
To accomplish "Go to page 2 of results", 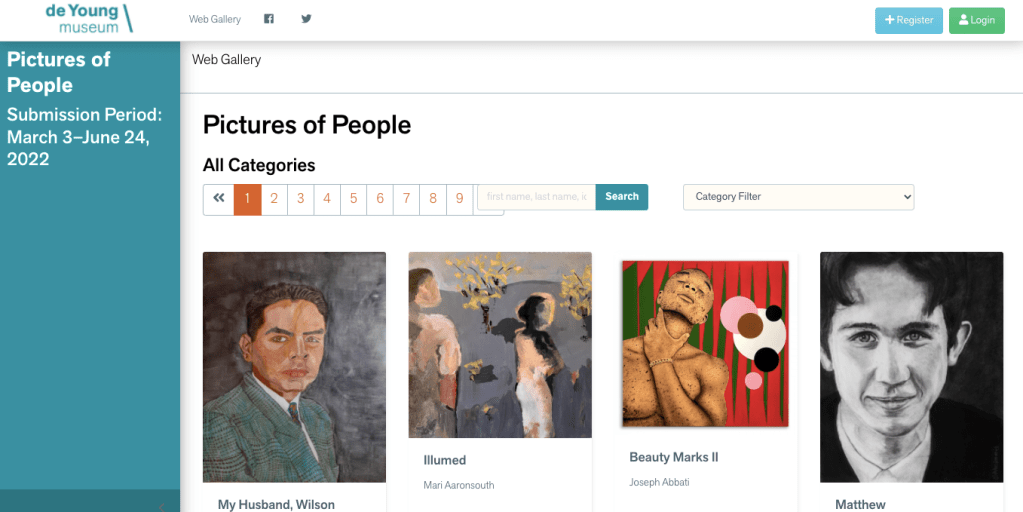I will coord(274,199).
